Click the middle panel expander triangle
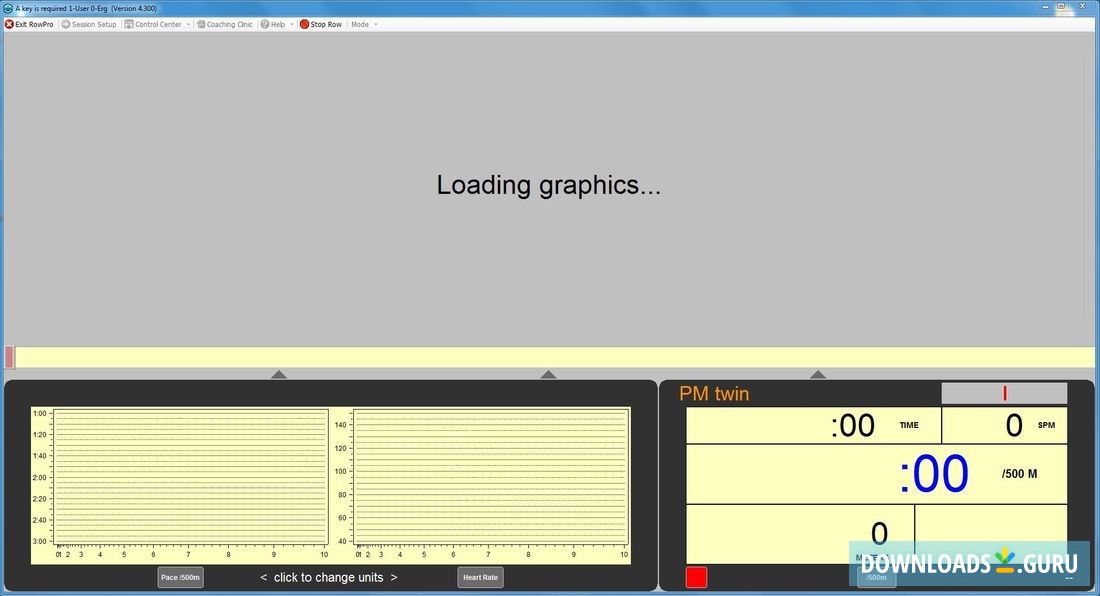This screenshot has width=1100, height=596. pyautogui.click(x=549, y=374)
